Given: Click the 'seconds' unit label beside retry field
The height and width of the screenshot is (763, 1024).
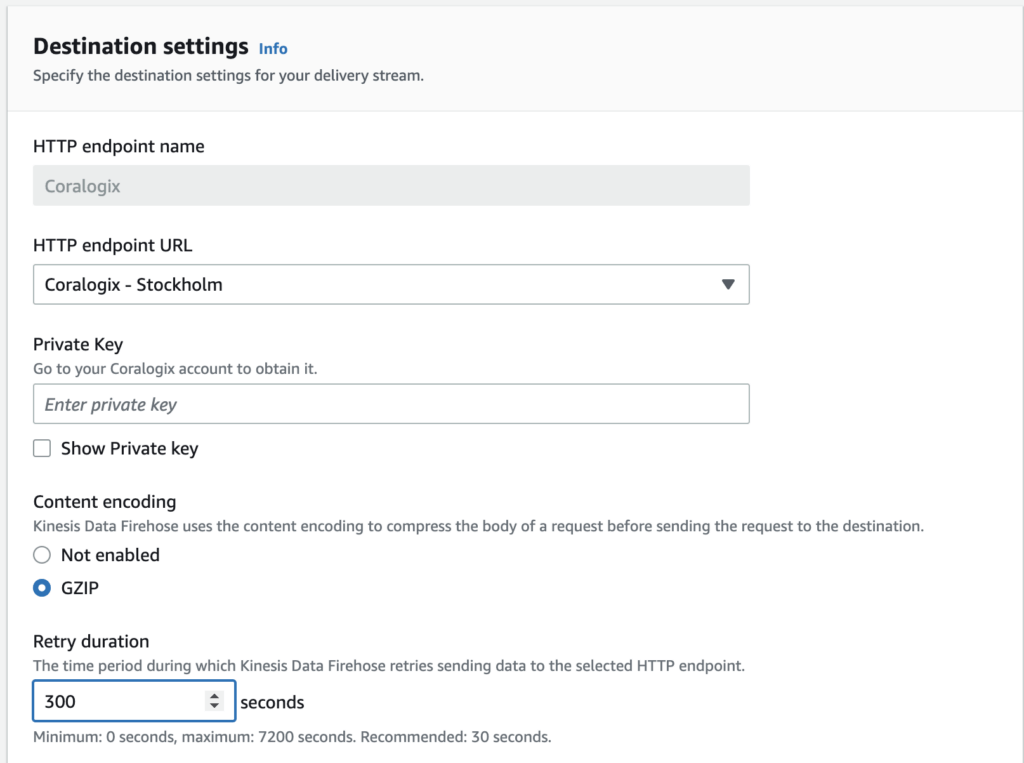Looking at the screenshot, I should click(x=272, y=702).
